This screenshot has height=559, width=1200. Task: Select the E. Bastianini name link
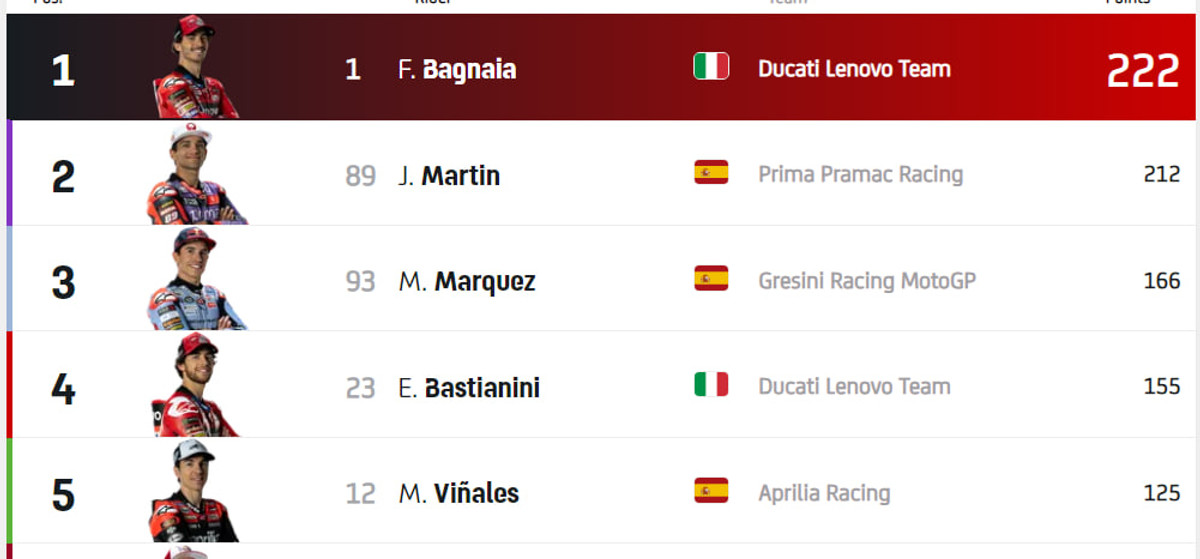pos(469,388)
